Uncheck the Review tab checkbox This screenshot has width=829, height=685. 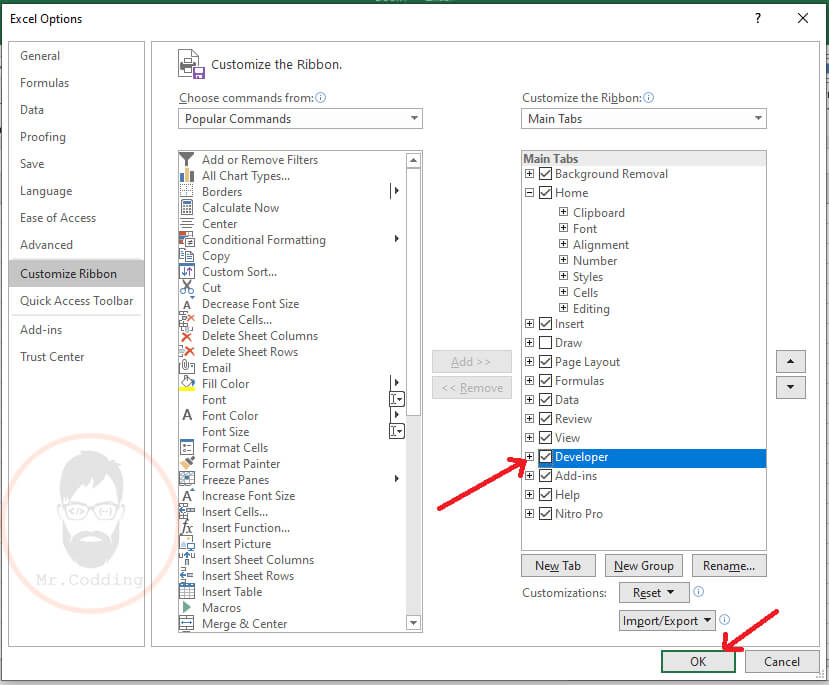546,419
